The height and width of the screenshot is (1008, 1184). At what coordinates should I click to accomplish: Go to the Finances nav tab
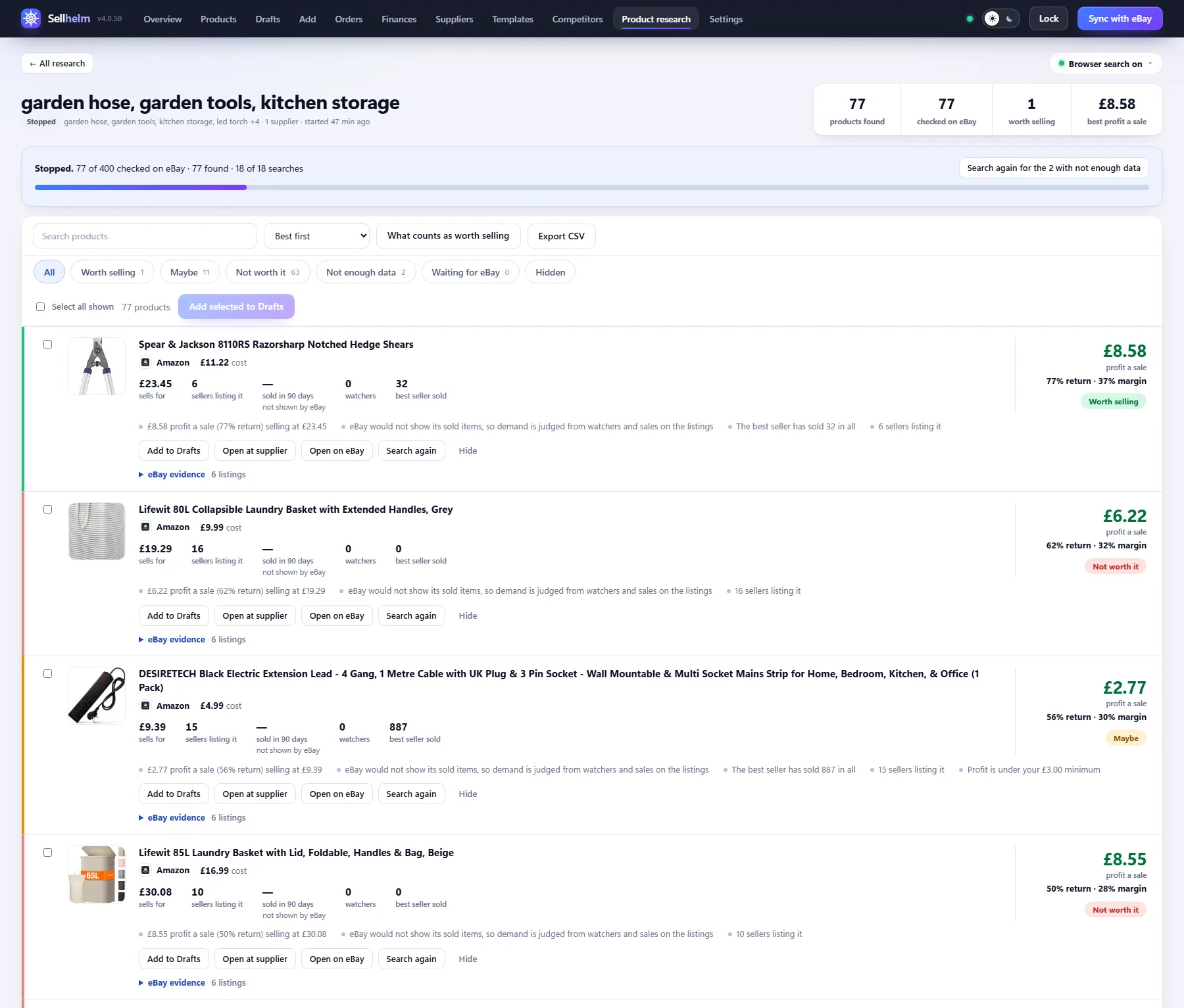(399, 19)
